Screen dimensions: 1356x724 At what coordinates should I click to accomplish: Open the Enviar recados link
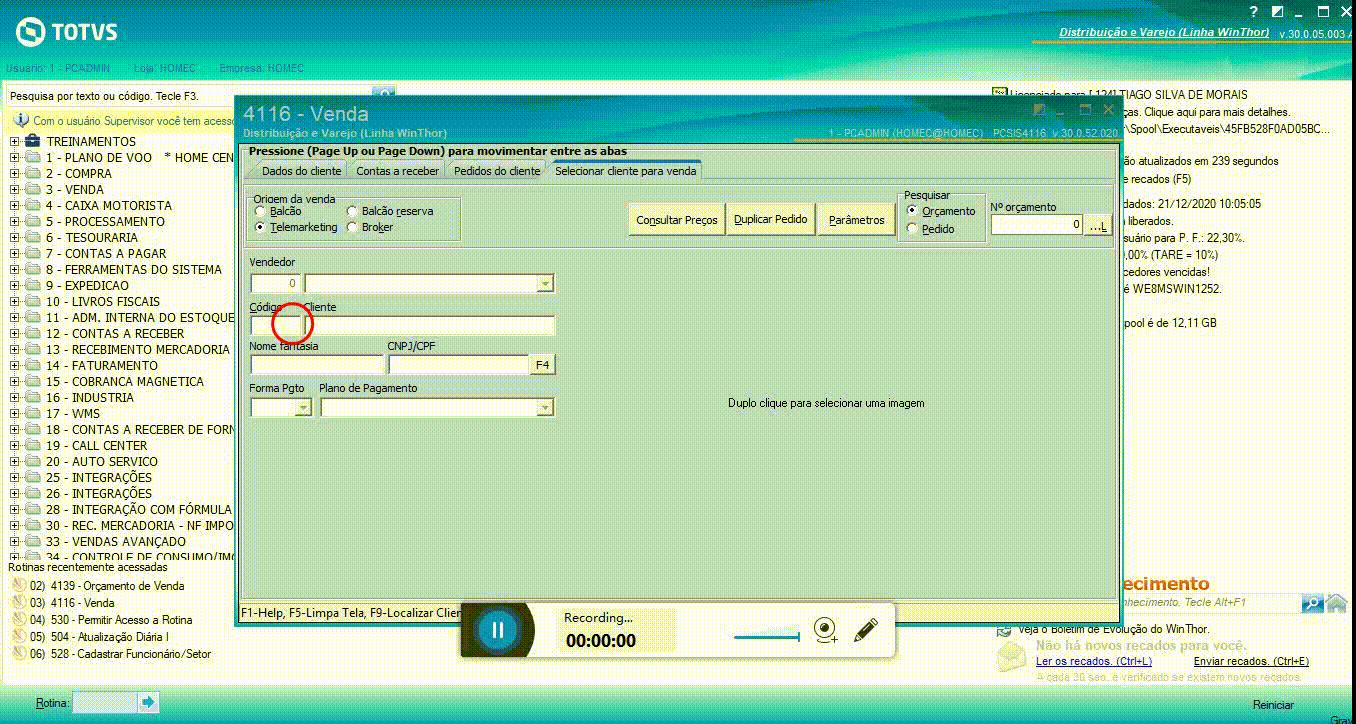tap(1251, 661)
